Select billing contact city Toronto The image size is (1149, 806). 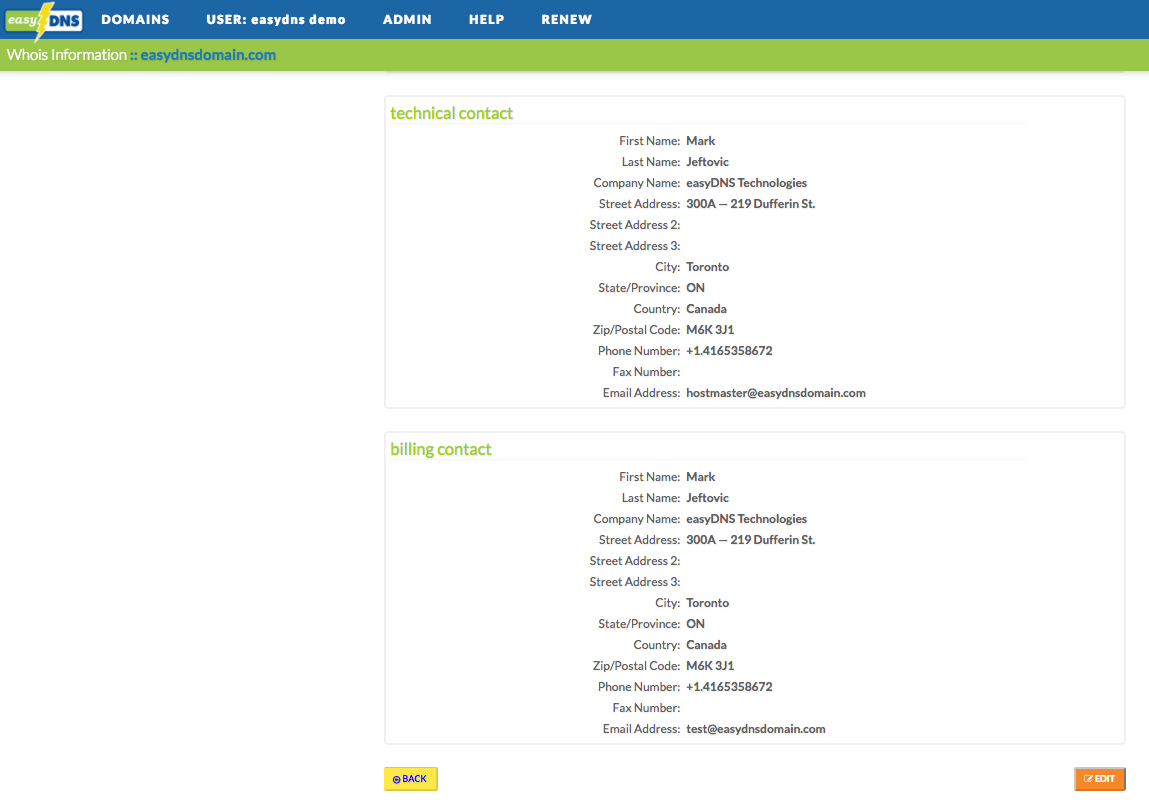pyautogui.click(x=707, y=603)
